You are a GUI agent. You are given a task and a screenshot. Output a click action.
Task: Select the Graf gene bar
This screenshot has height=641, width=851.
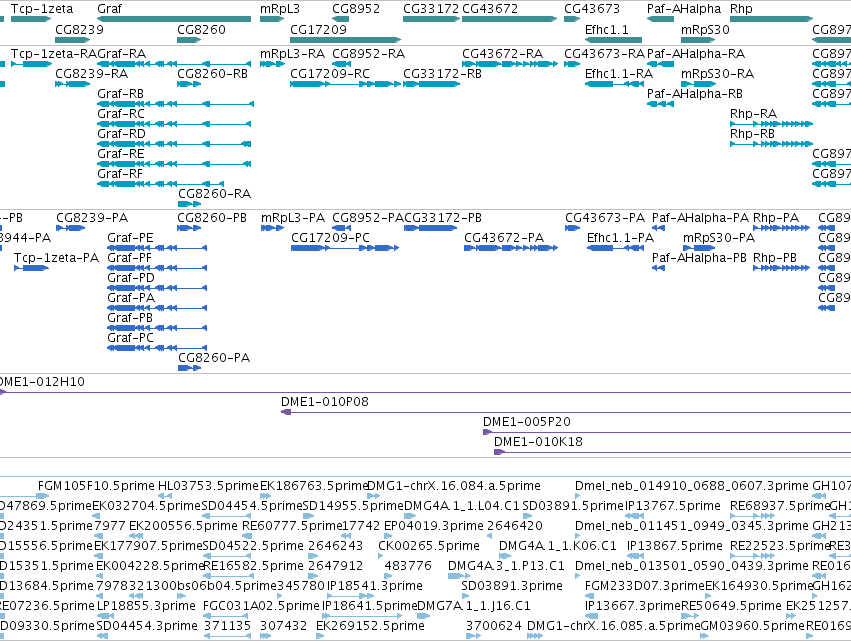coord(174,19)
